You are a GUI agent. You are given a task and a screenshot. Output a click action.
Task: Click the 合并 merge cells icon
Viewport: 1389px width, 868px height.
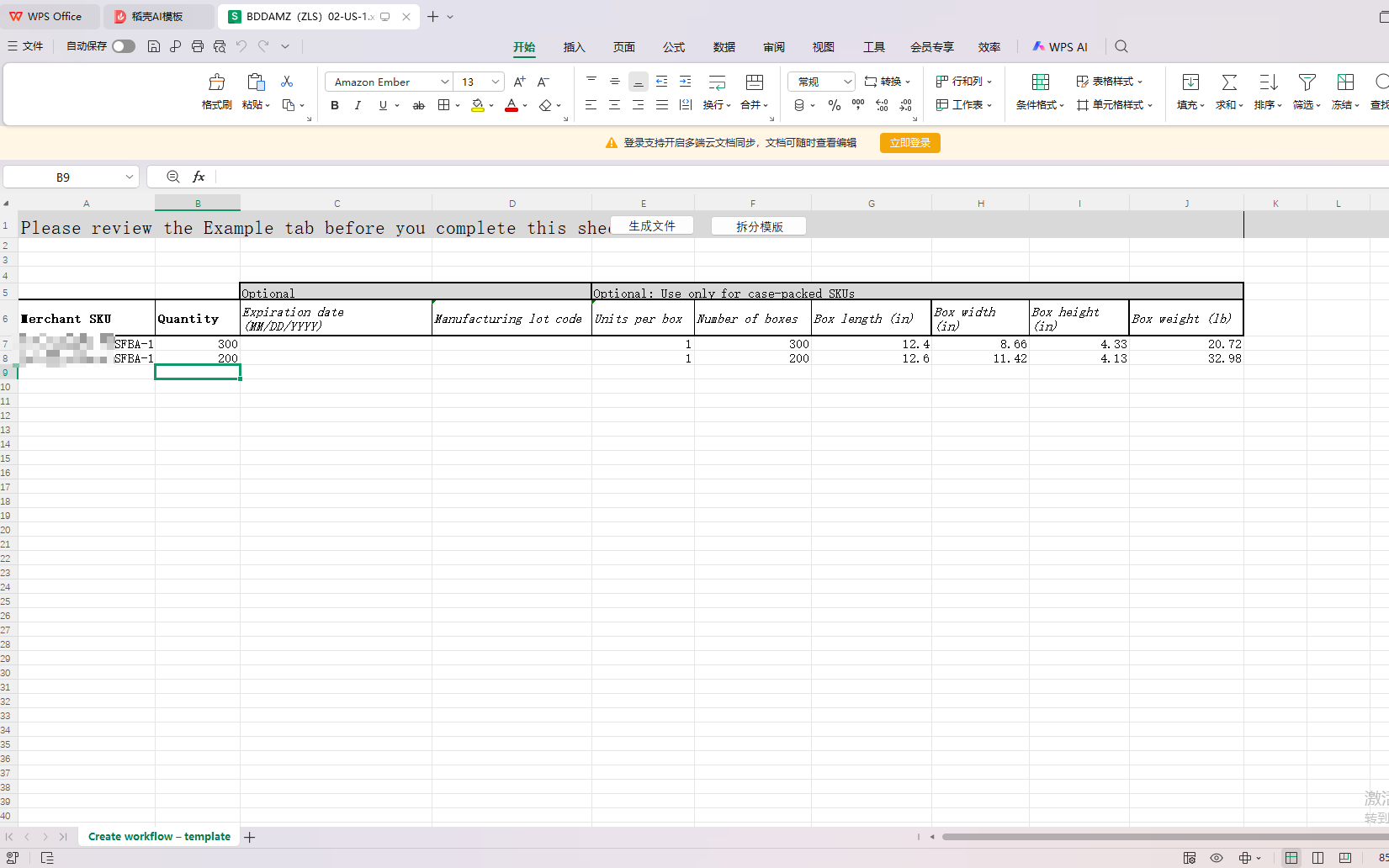click(x=755, y=82)
